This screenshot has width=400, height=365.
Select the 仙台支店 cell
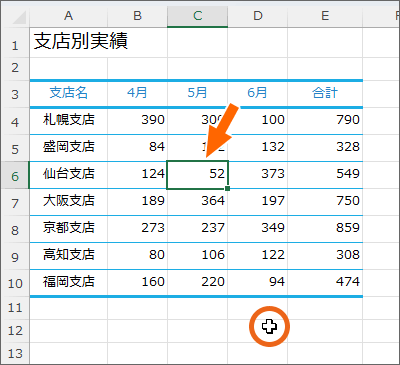tap(69, 175)
